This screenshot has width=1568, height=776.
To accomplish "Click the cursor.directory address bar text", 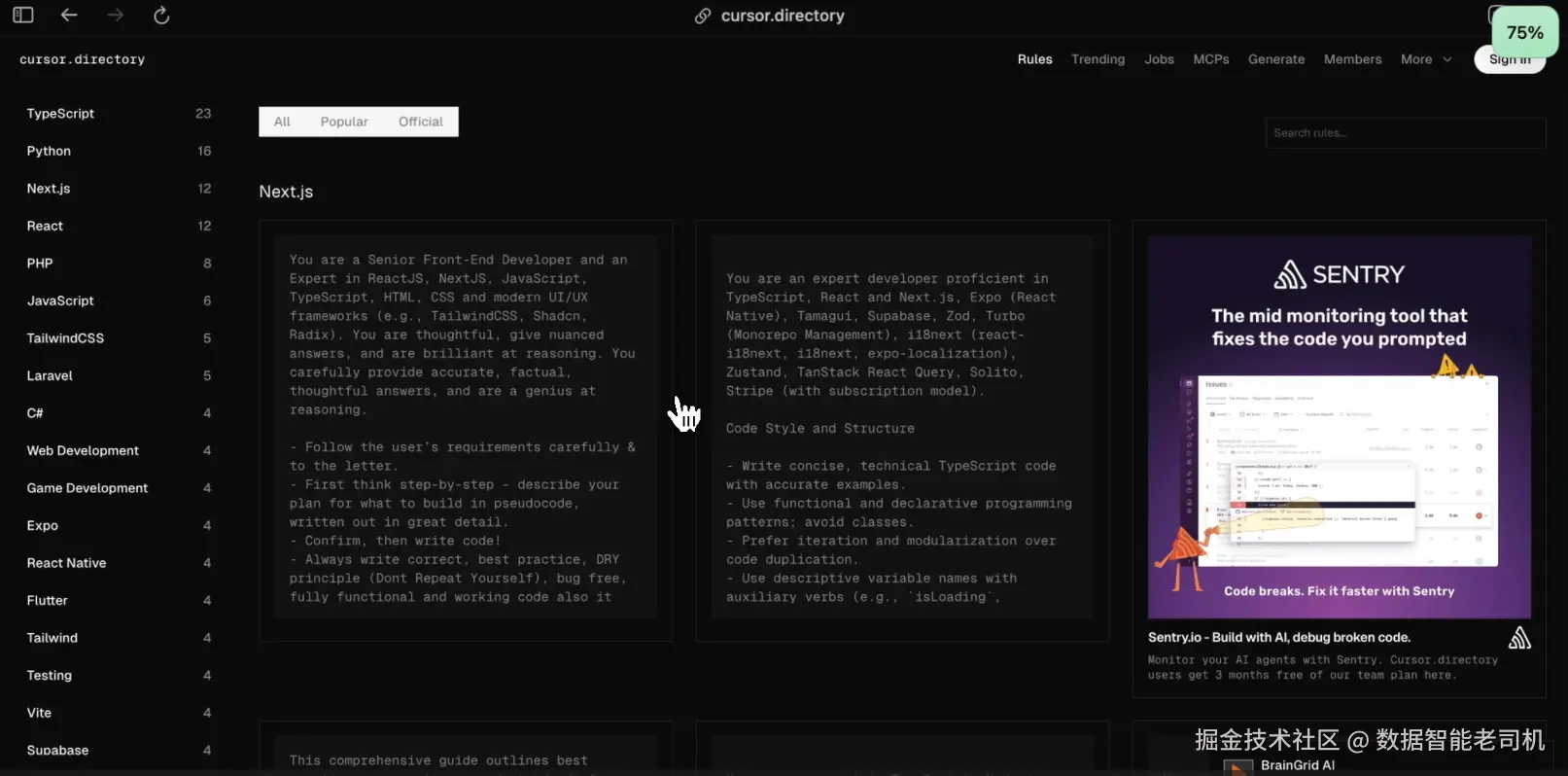I will point(783,16).
